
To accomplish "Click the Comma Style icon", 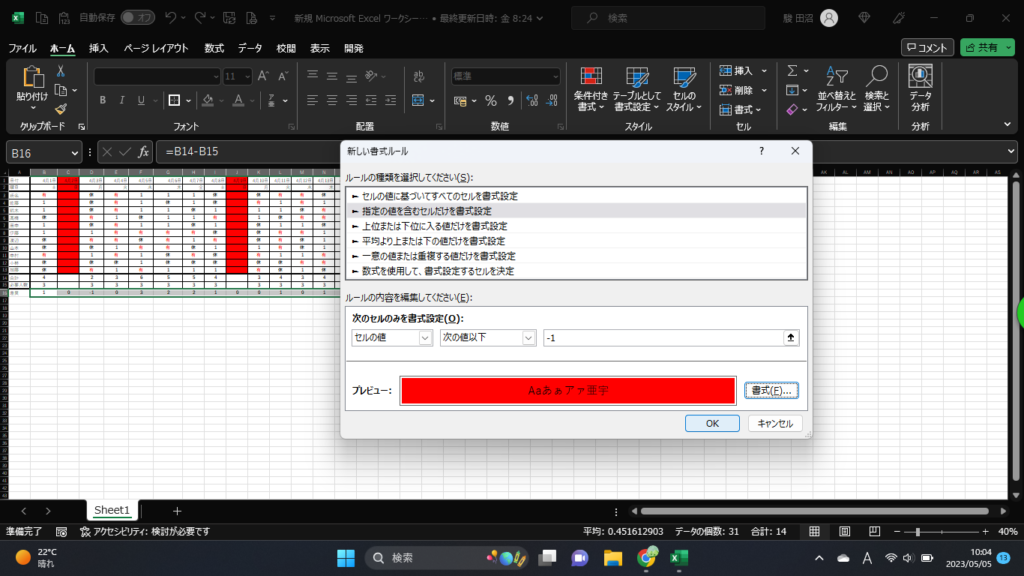I will pos(510,101).
